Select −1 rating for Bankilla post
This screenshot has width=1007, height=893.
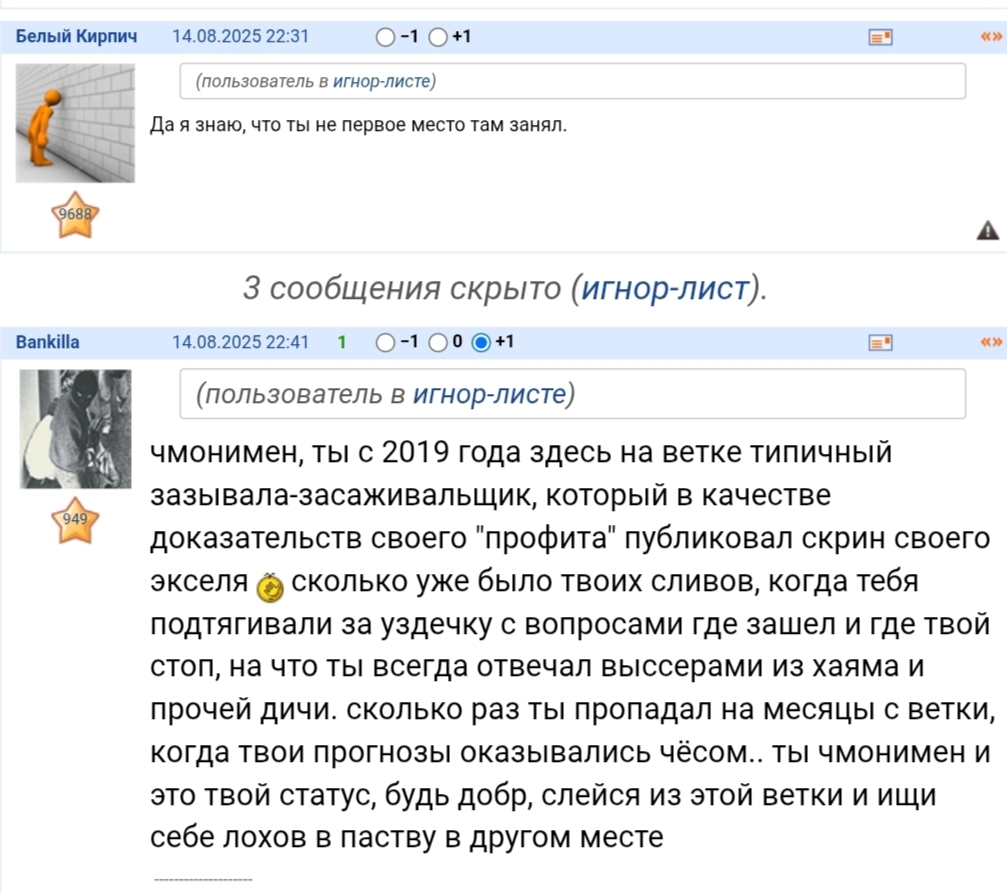pos(385,342)
